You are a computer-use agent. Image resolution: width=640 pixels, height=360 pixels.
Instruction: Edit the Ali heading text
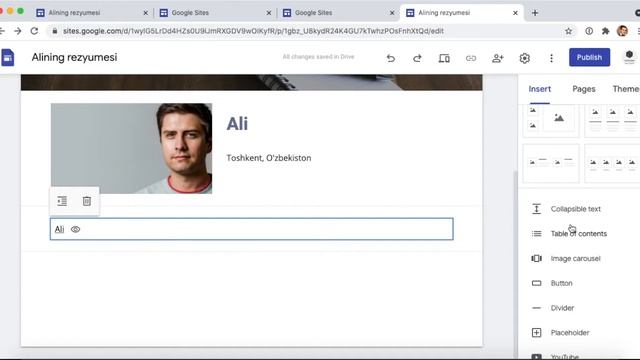(x=237, y=124)
